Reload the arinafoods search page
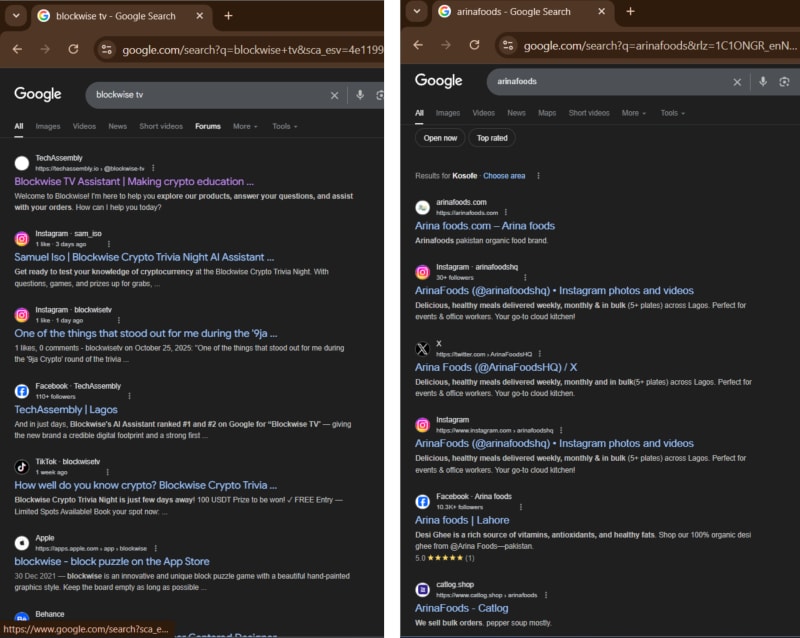800x638 pixels. [x=474, y=45]
